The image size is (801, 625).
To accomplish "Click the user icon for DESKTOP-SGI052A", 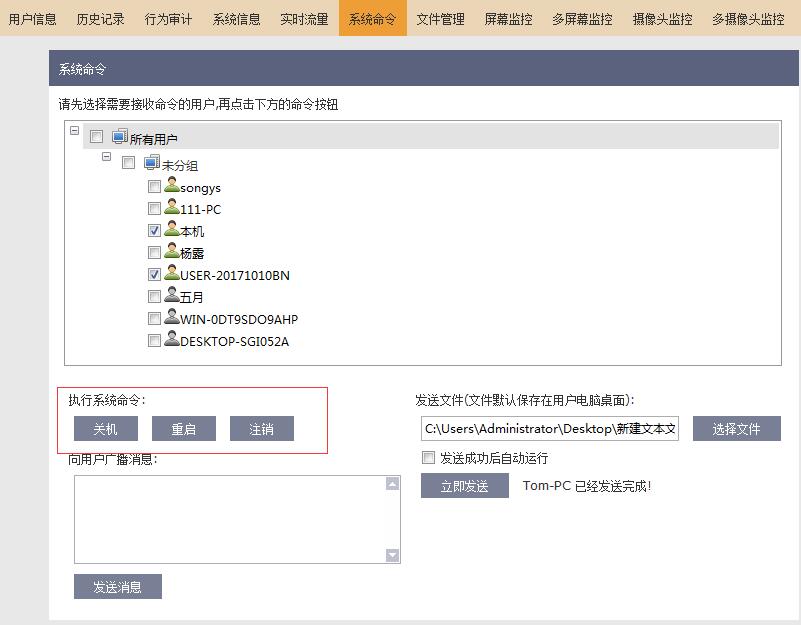I will 171,340.
